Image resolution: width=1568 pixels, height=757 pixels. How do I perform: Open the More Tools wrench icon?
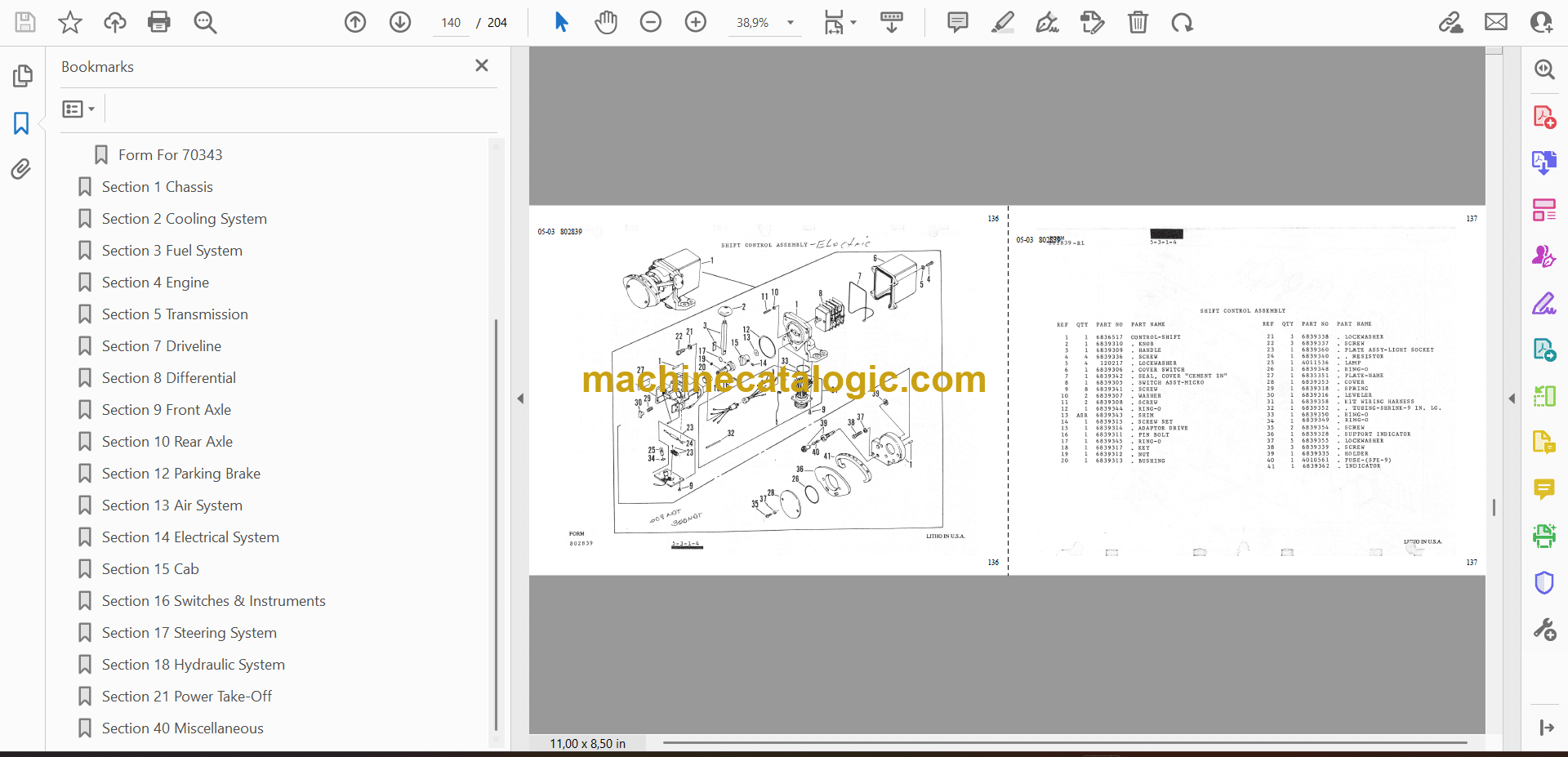pos(1543,630)
